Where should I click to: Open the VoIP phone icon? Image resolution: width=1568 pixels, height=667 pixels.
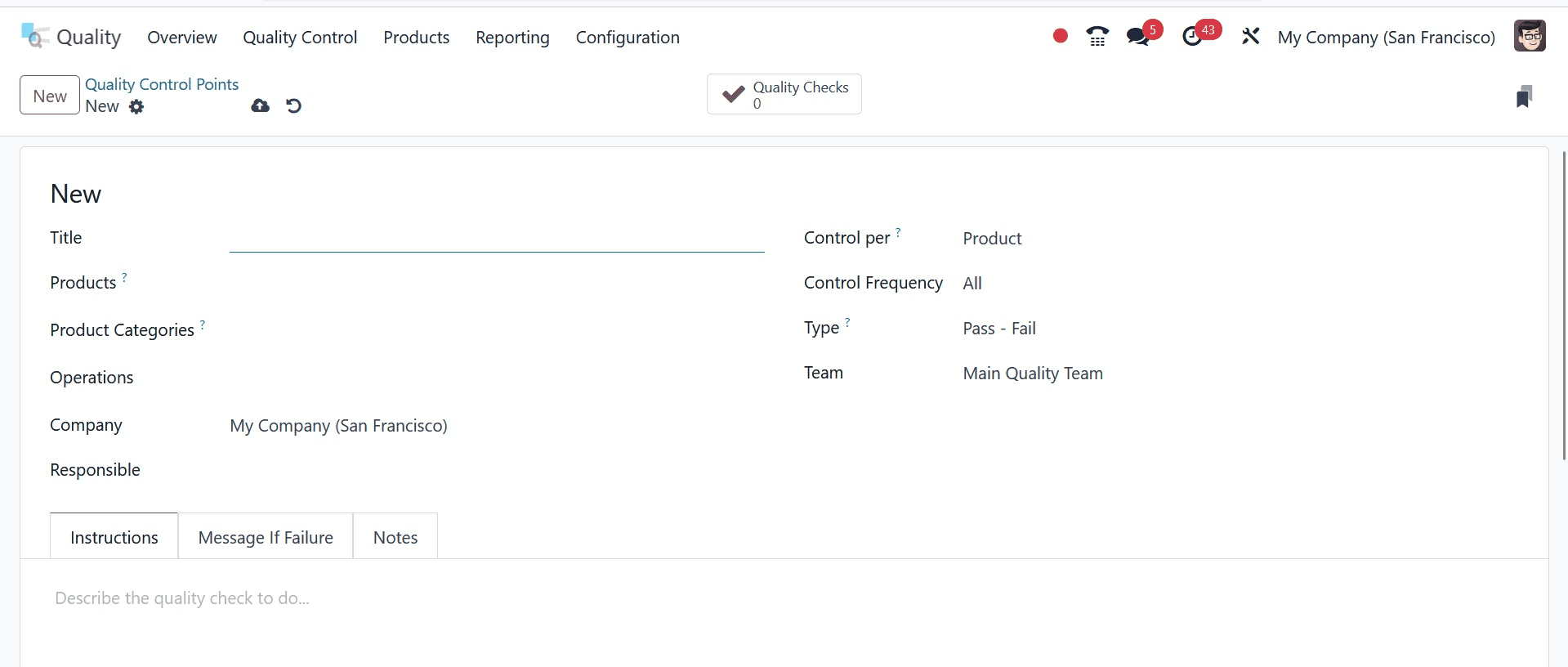(1097, 37)
